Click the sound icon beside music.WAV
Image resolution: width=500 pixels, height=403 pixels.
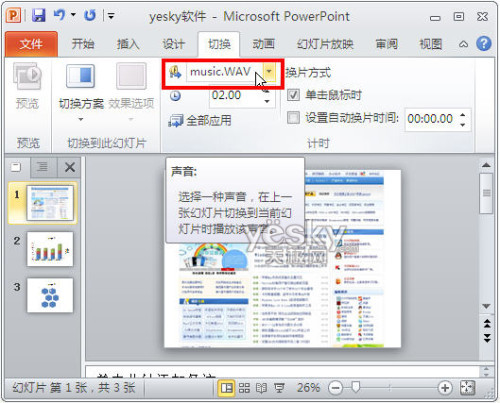[175, 72]
